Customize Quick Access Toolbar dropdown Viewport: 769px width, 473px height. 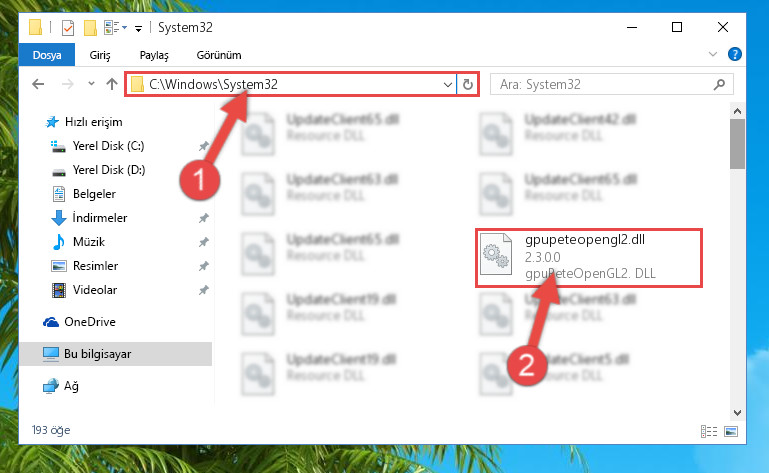(x=139, y=29)
